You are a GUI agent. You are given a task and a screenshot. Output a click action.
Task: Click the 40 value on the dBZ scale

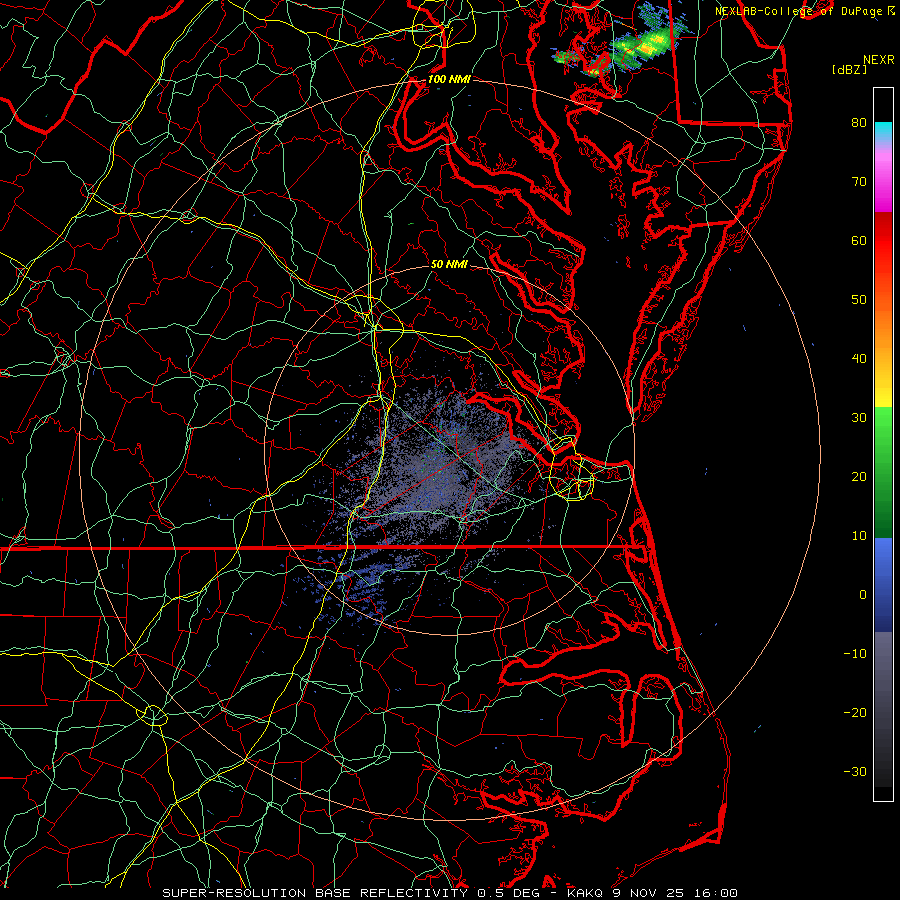pos(859,358)
